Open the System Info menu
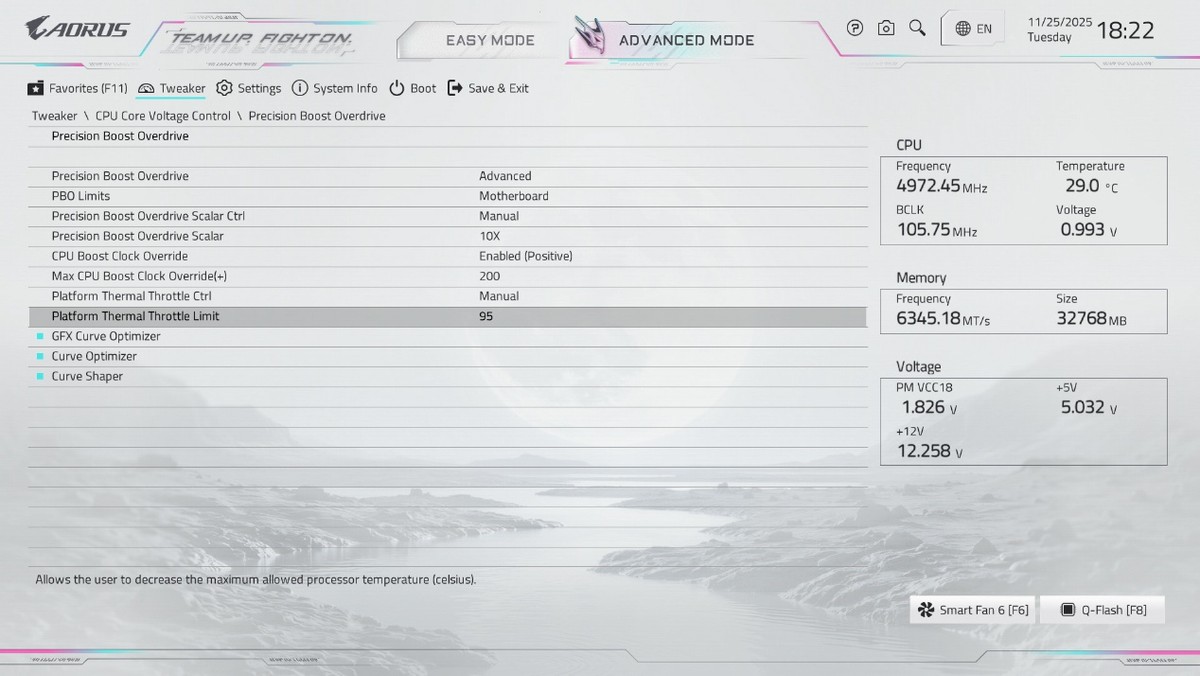1200x676 pixels. (335, 88)
